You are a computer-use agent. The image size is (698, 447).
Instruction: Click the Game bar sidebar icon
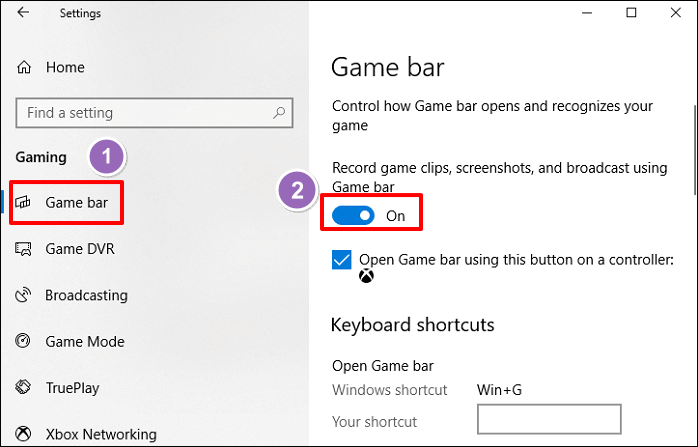[23, 203]
